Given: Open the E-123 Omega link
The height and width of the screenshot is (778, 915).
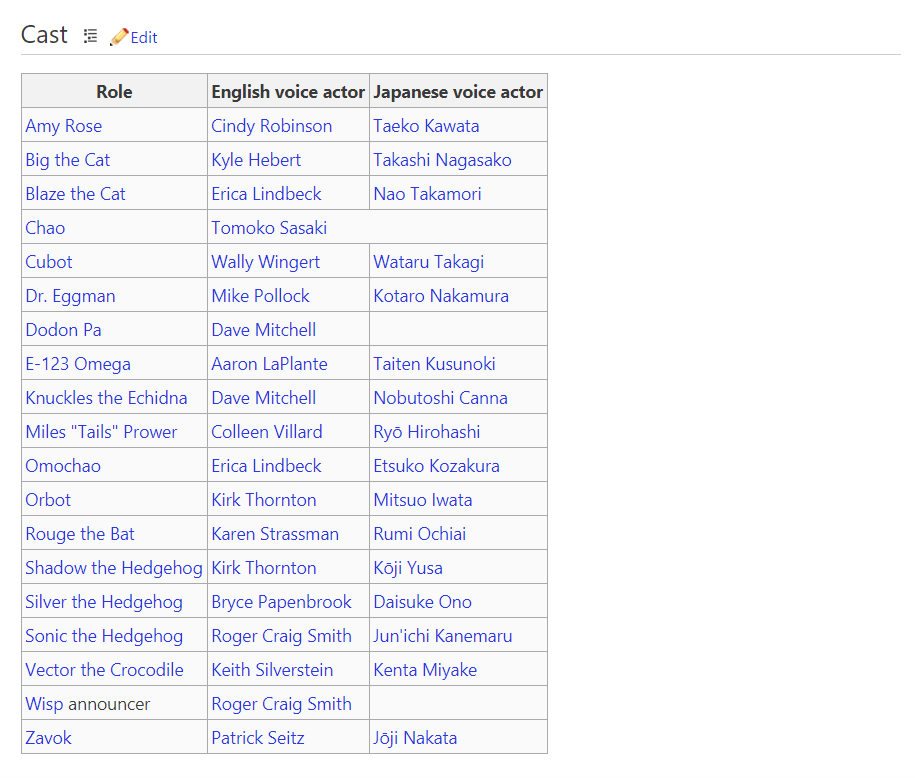Looking at the screenshot, I should pyautogui.click(x=78, y=364).
